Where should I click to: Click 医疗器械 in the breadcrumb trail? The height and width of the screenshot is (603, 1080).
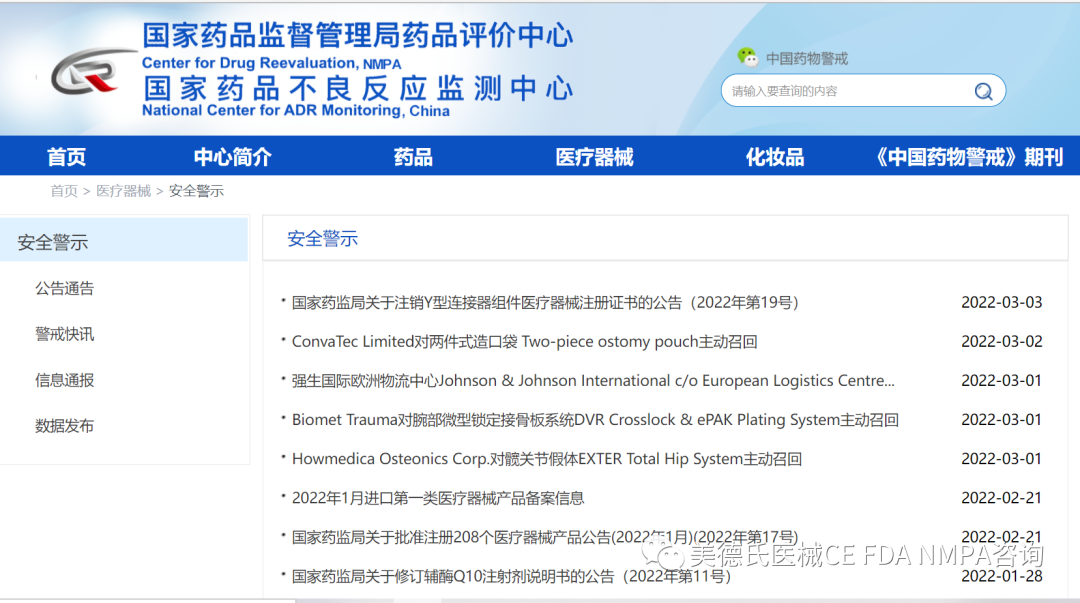(123, 191)
